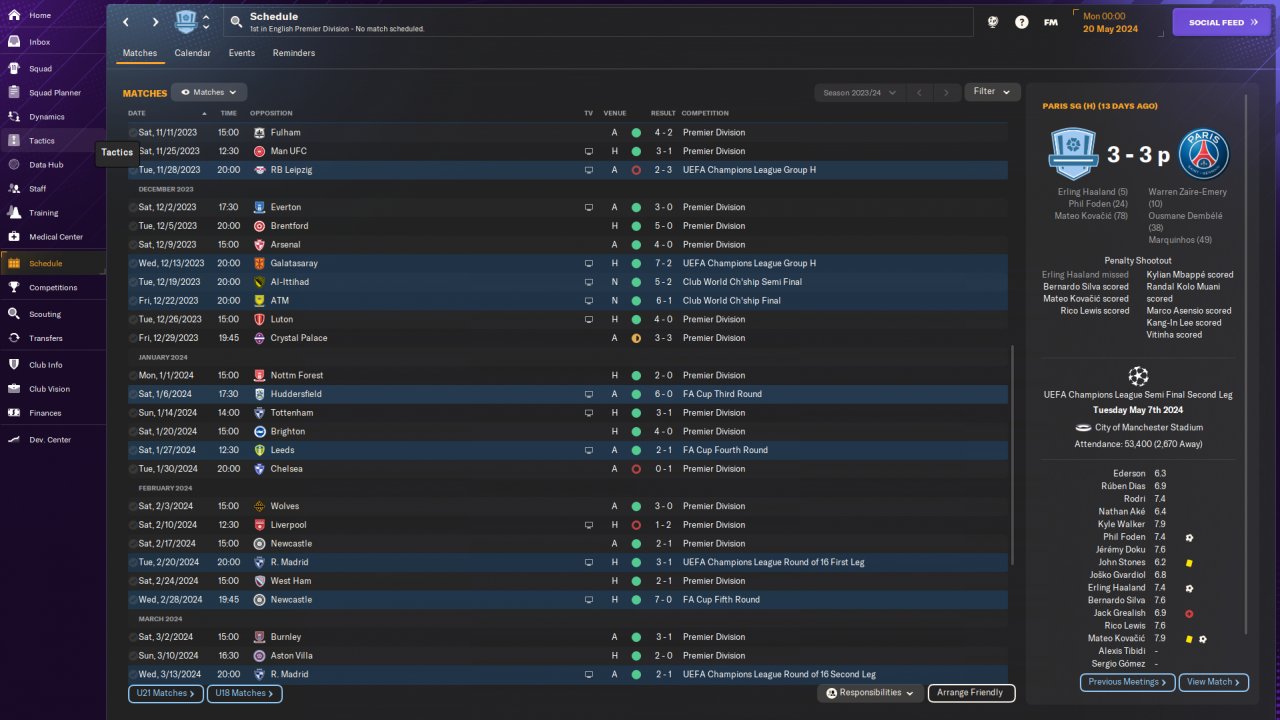1280x720 pixels.
Task: Click the match details panel scrollbar
Action: click(x=1247, y=365)
